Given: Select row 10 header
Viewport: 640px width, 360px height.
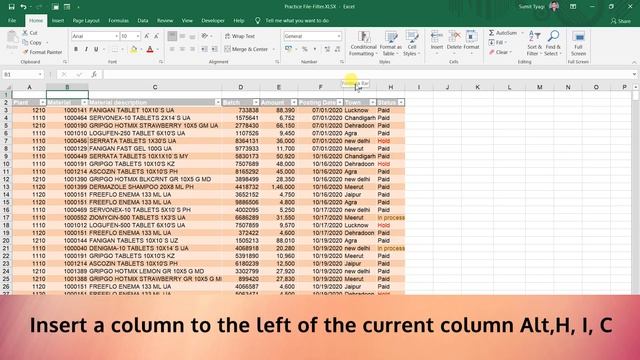Looking at the screenshot, I should tap(6, 164).
